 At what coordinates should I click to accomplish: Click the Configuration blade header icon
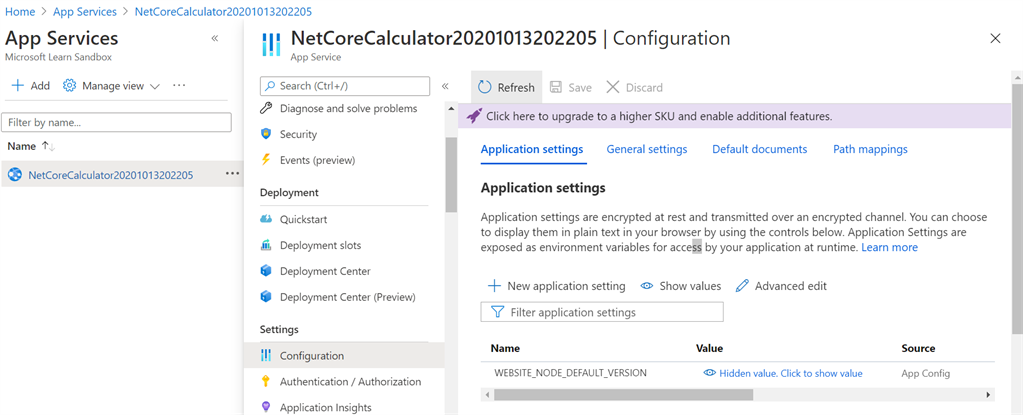point(271,46)
